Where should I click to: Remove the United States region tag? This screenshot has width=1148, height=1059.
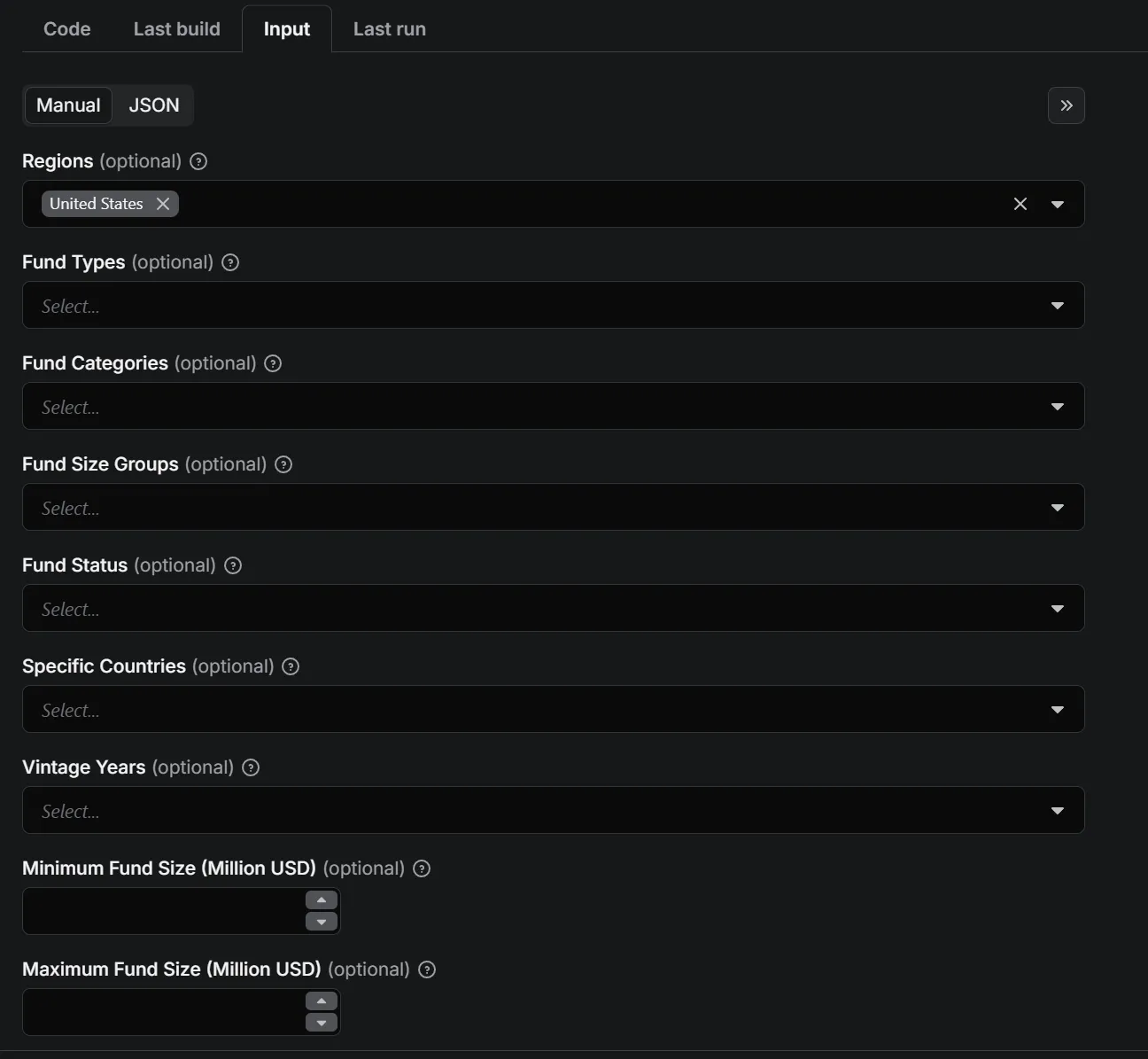163,204
